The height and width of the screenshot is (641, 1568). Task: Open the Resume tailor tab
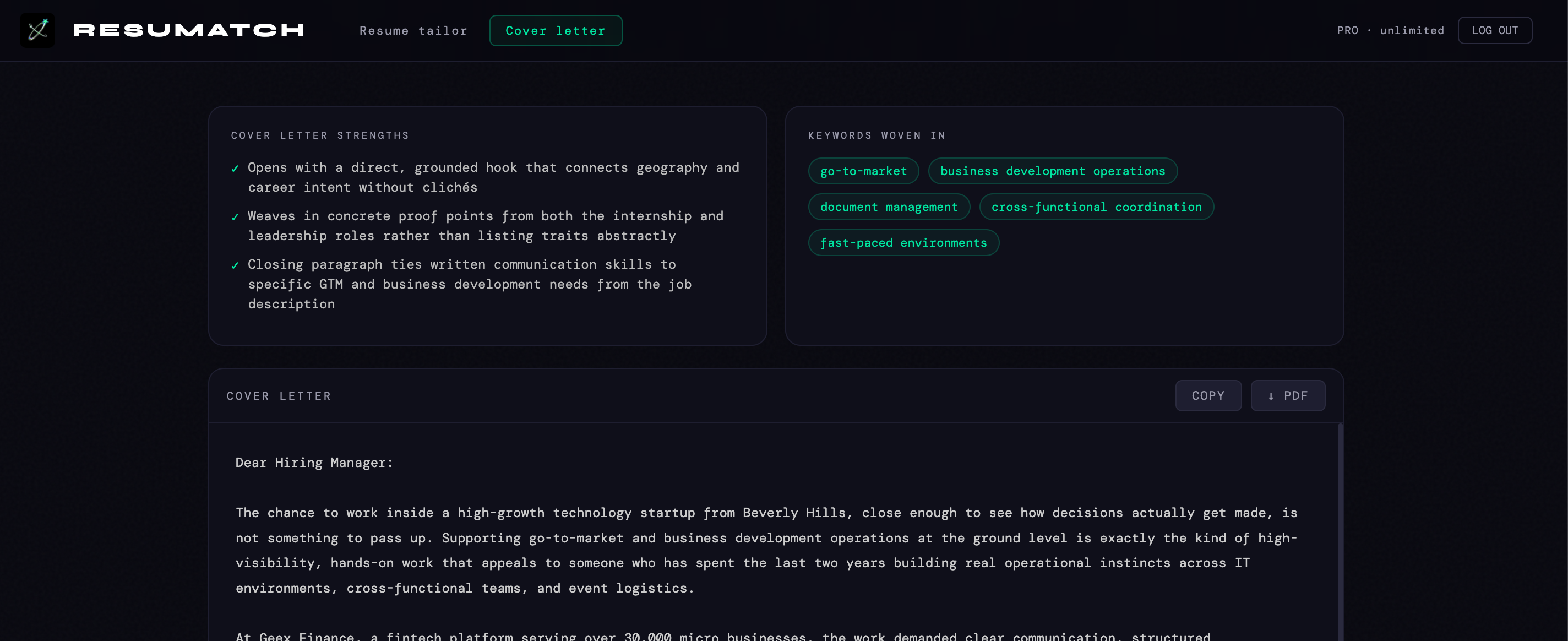(413, 30)
